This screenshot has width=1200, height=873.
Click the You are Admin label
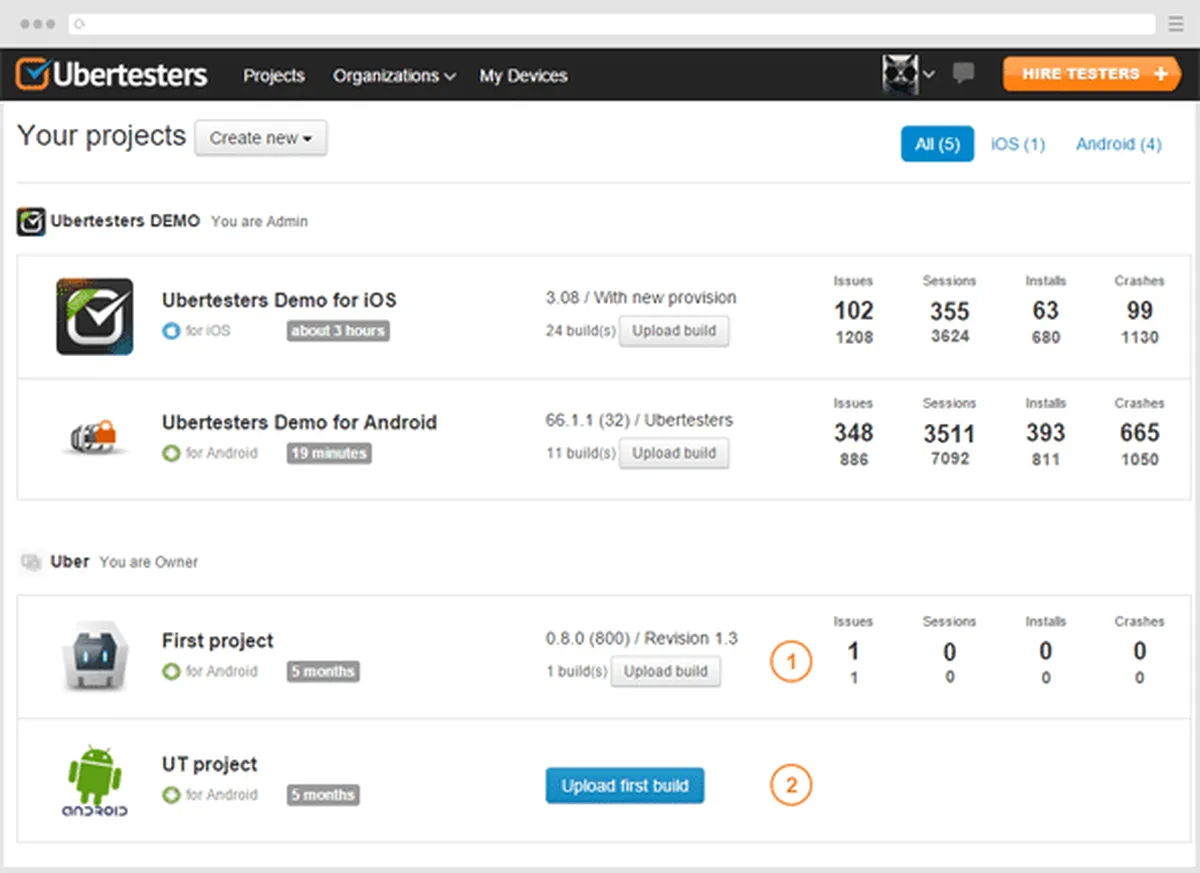259,221
